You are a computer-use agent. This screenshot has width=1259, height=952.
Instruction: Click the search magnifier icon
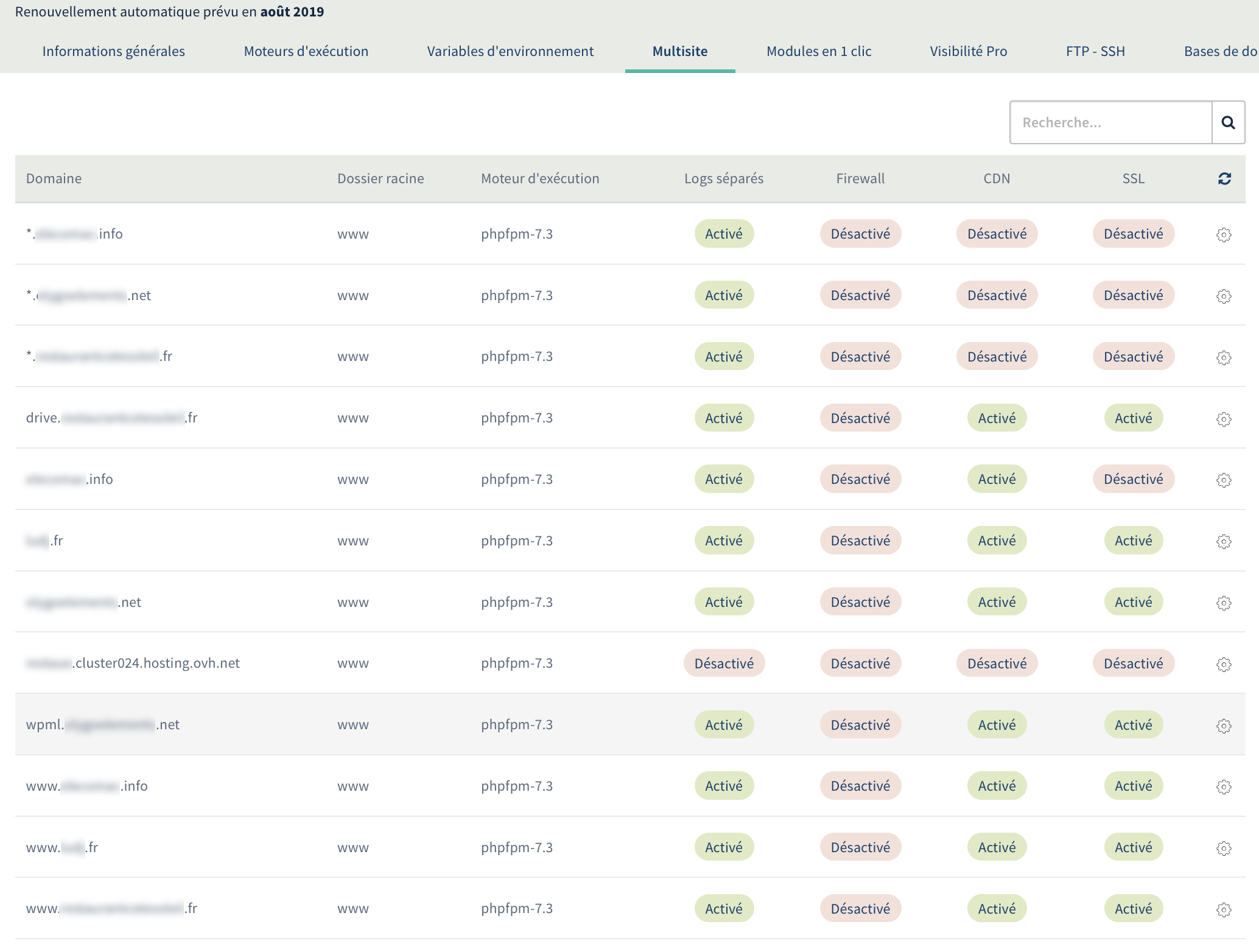pos(1228,122)
